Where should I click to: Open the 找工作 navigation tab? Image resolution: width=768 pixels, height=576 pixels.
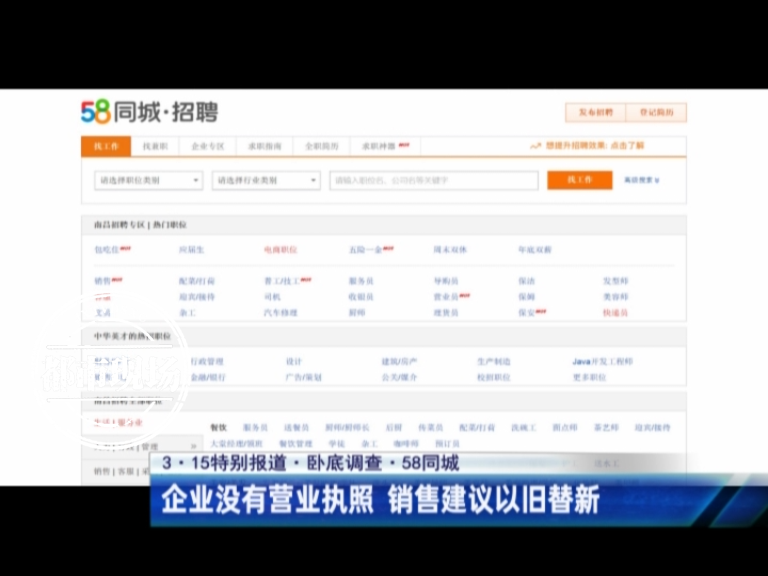(x=106, y=146)
